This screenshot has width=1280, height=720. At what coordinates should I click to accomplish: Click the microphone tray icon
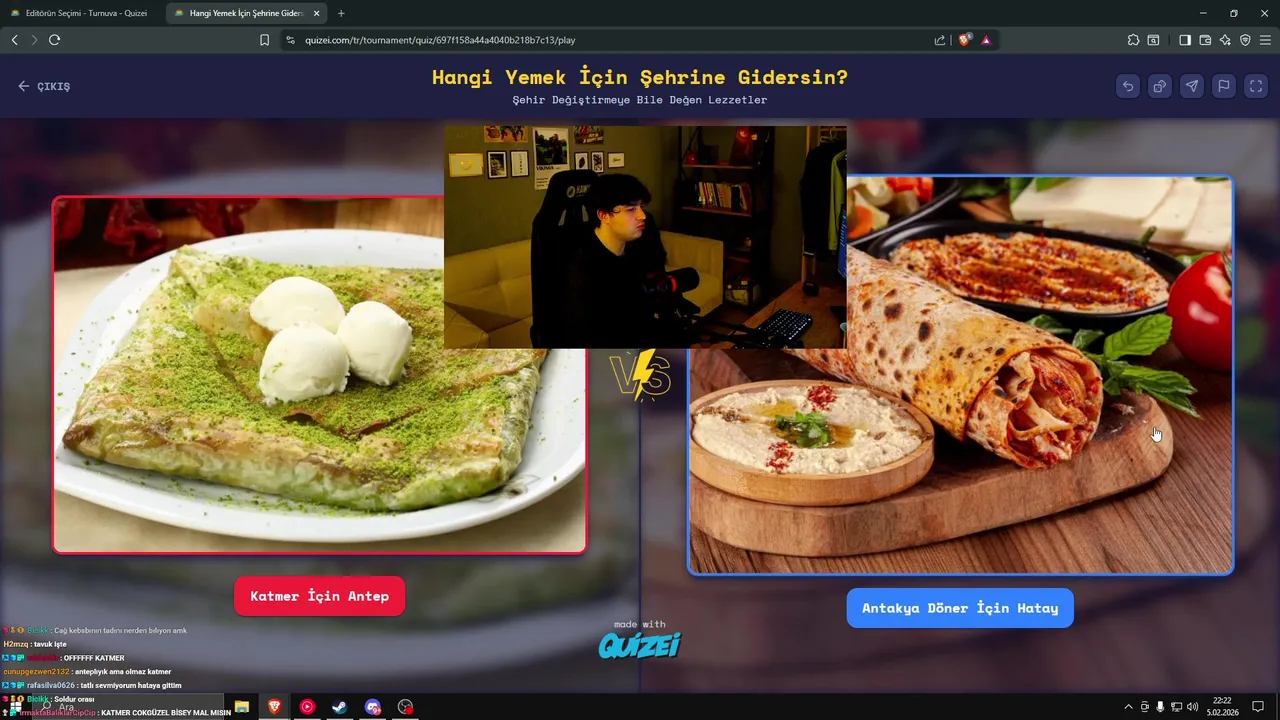tap(1160, 707)
